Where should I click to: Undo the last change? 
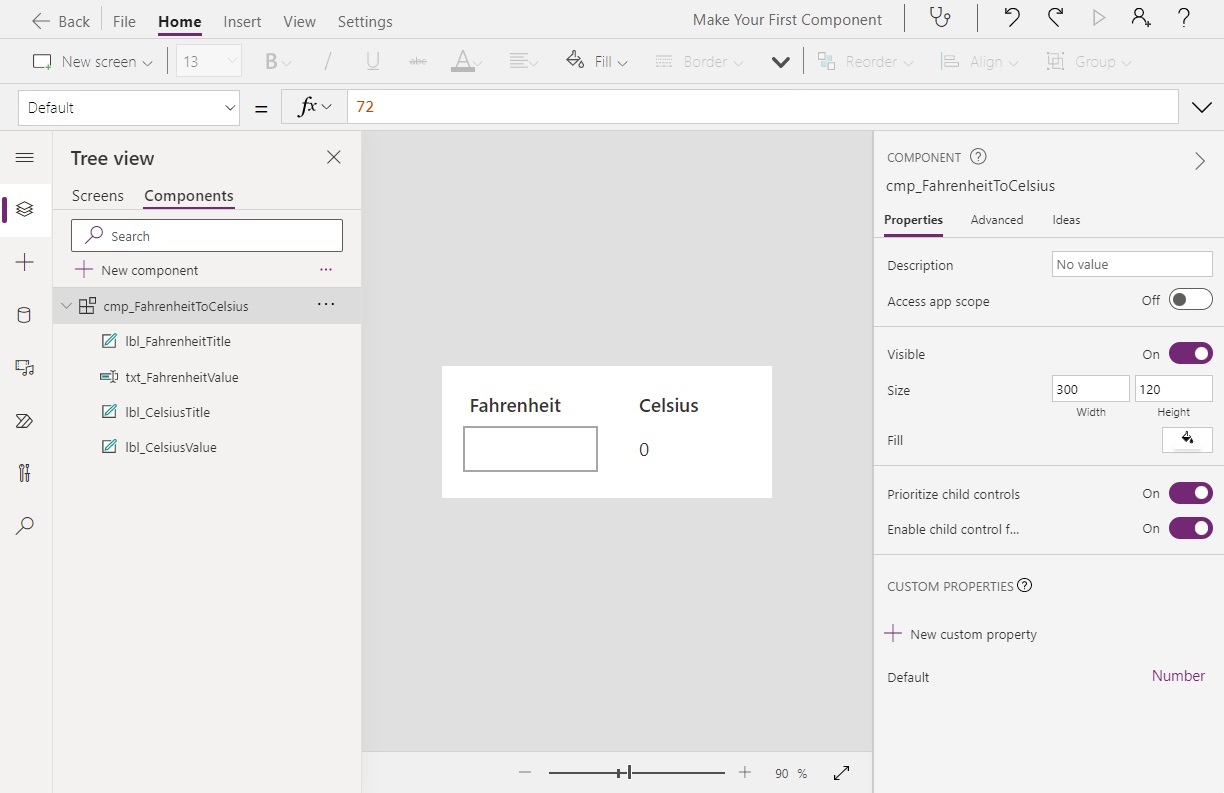pyautogui.click(x=1010, y=17)
